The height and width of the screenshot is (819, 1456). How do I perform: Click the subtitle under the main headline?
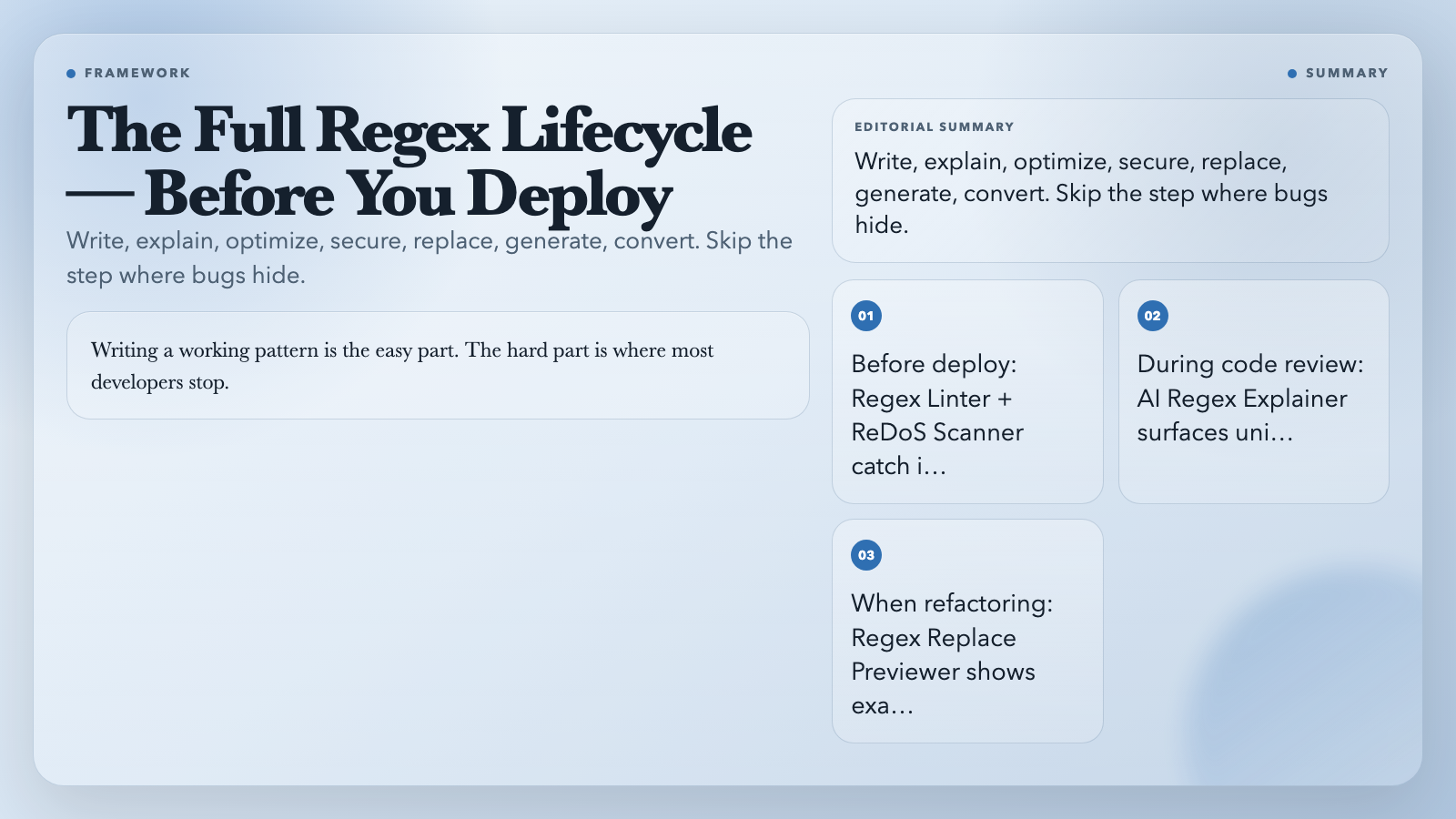pyautogui.click(x=430, y=258)
